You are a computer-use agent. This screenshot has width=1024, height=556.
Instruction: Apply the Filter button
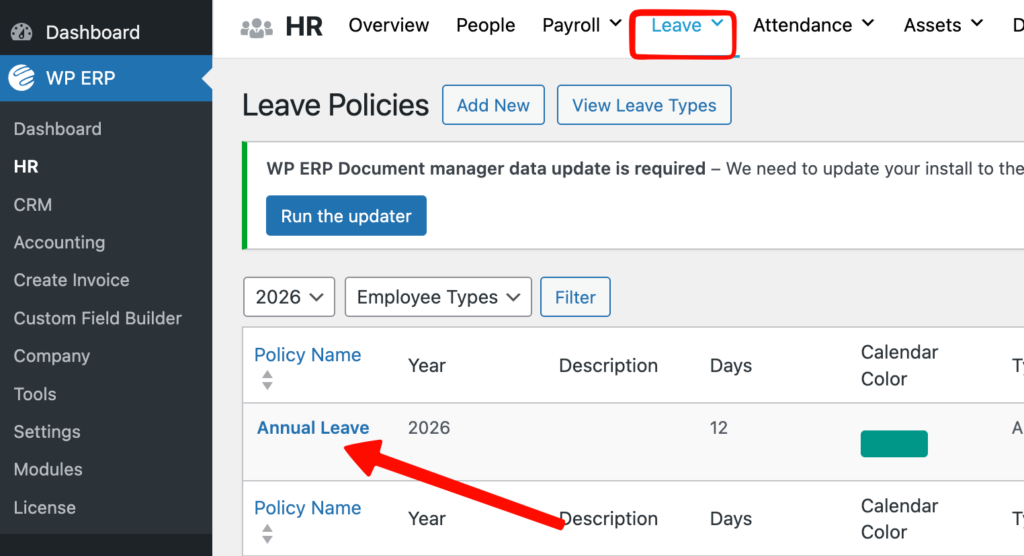coord(575,297)
